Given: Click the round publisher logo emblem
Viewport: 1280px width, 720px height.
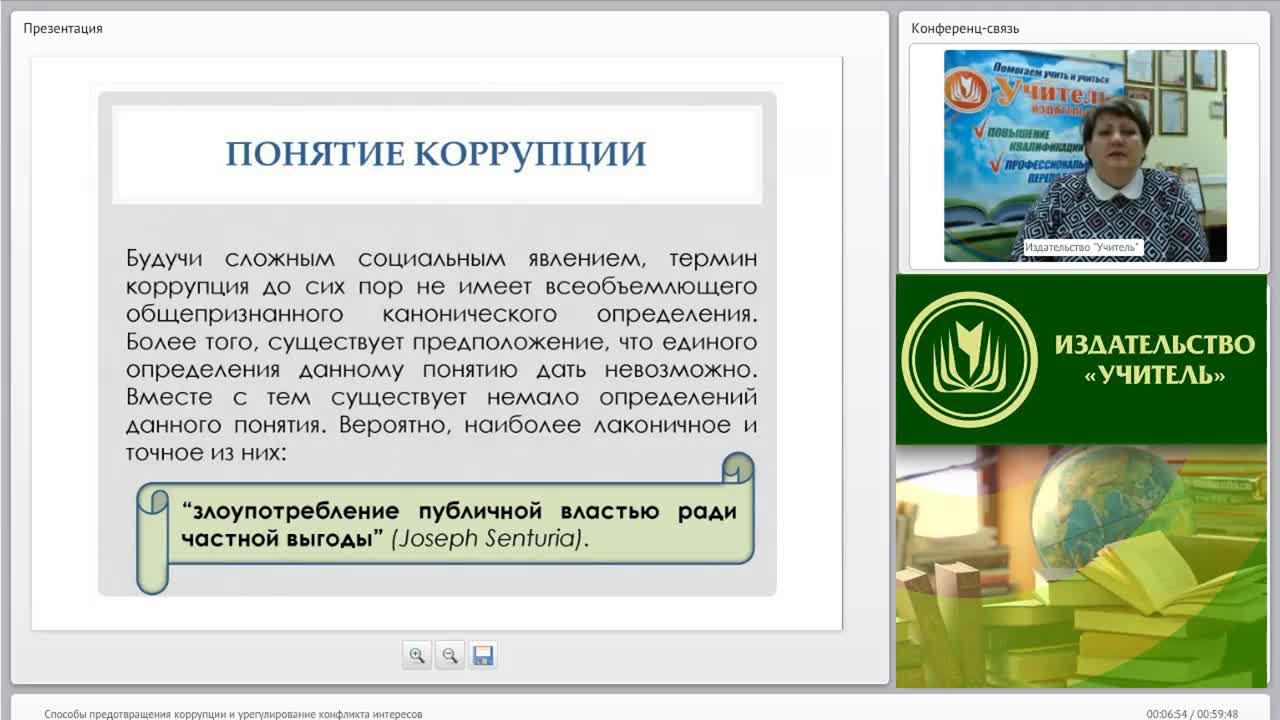Looking at the screenshot, I should (x=969, y=359).
